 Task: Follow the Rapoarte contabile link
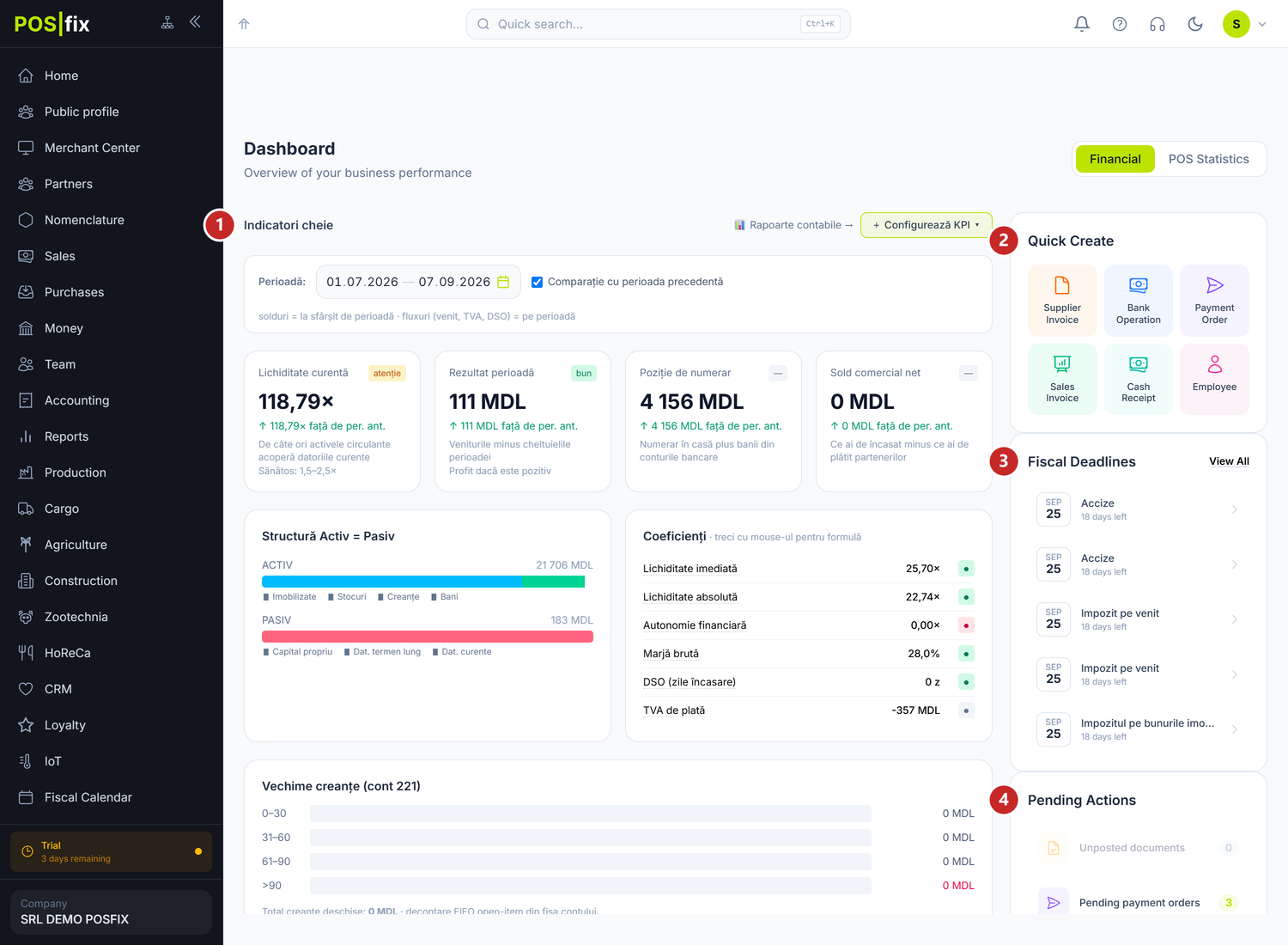pyautogui.click(x=793, y=225)
